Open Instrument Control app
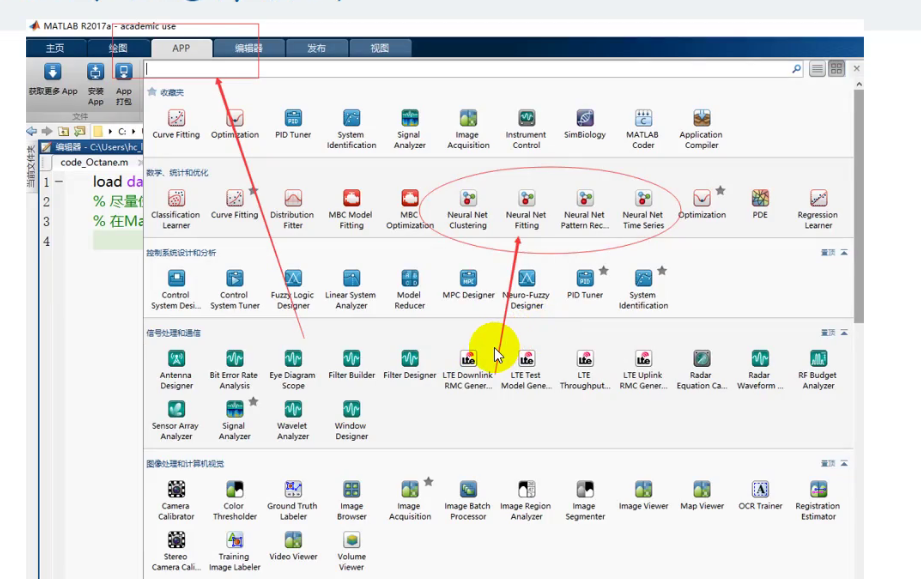Viewport: 921px width, 579px height. click(x=526, y=129)
